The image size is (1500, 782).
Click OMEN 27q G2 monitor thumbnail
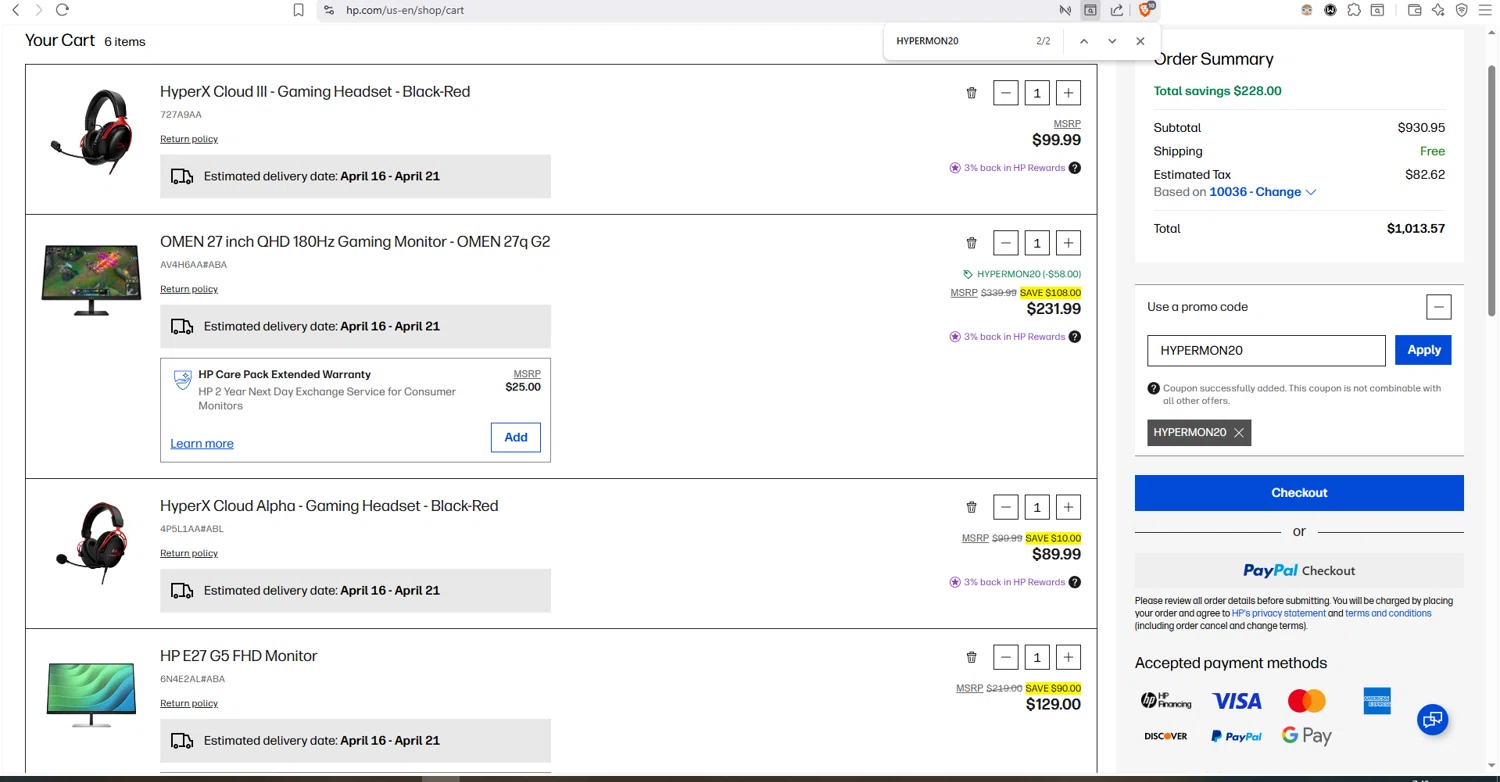point(91,280)
